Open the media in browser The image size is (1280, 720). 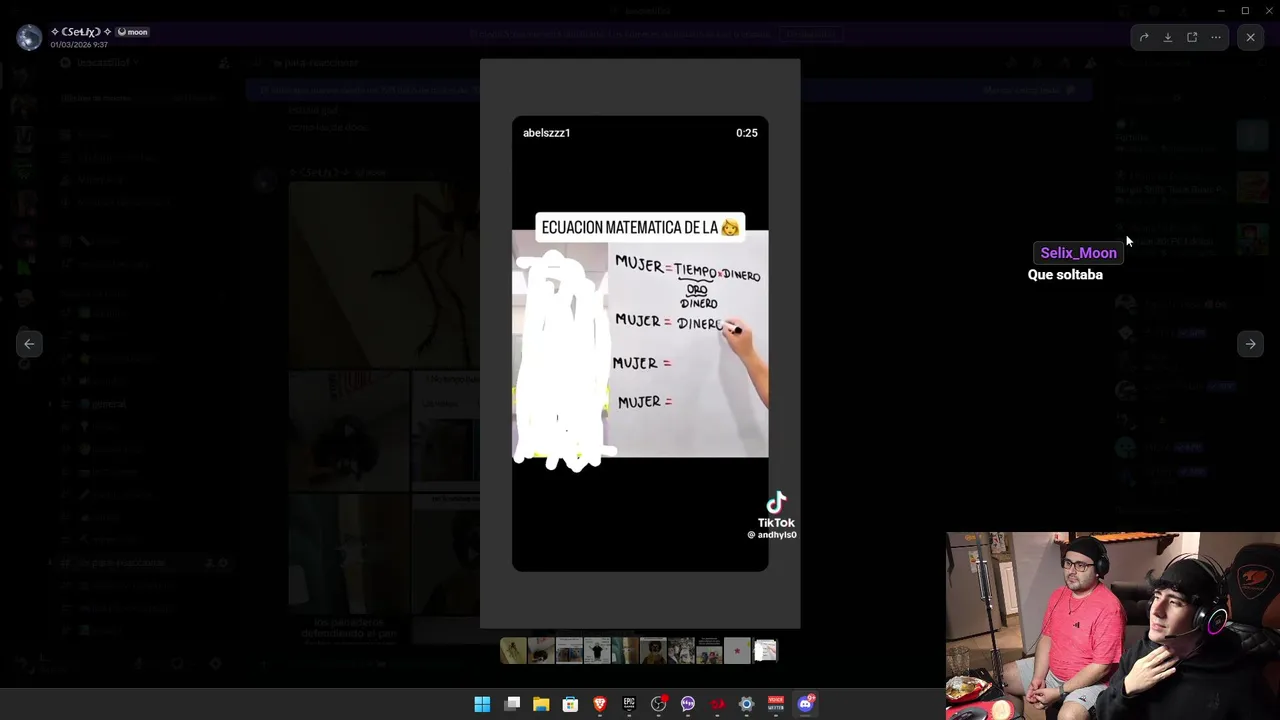click(x=1192, y=38)
